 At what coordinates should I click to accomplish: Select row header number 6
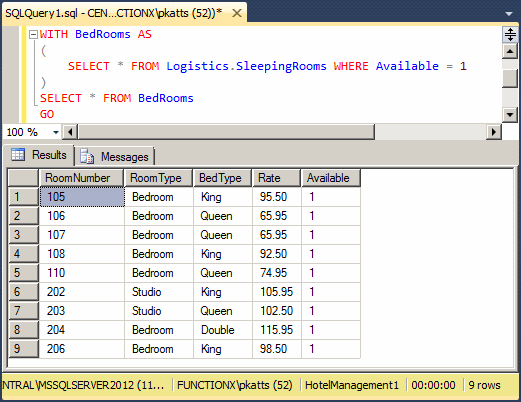(x=23, y=292)
